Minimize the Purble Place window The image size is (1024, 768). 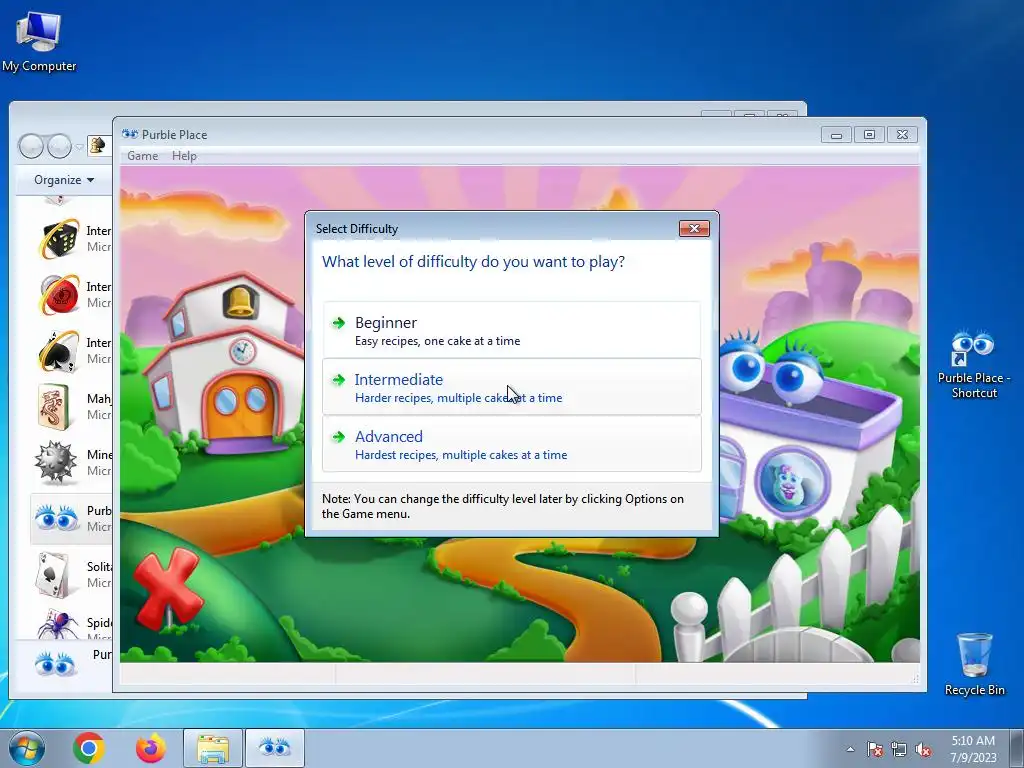837,135
